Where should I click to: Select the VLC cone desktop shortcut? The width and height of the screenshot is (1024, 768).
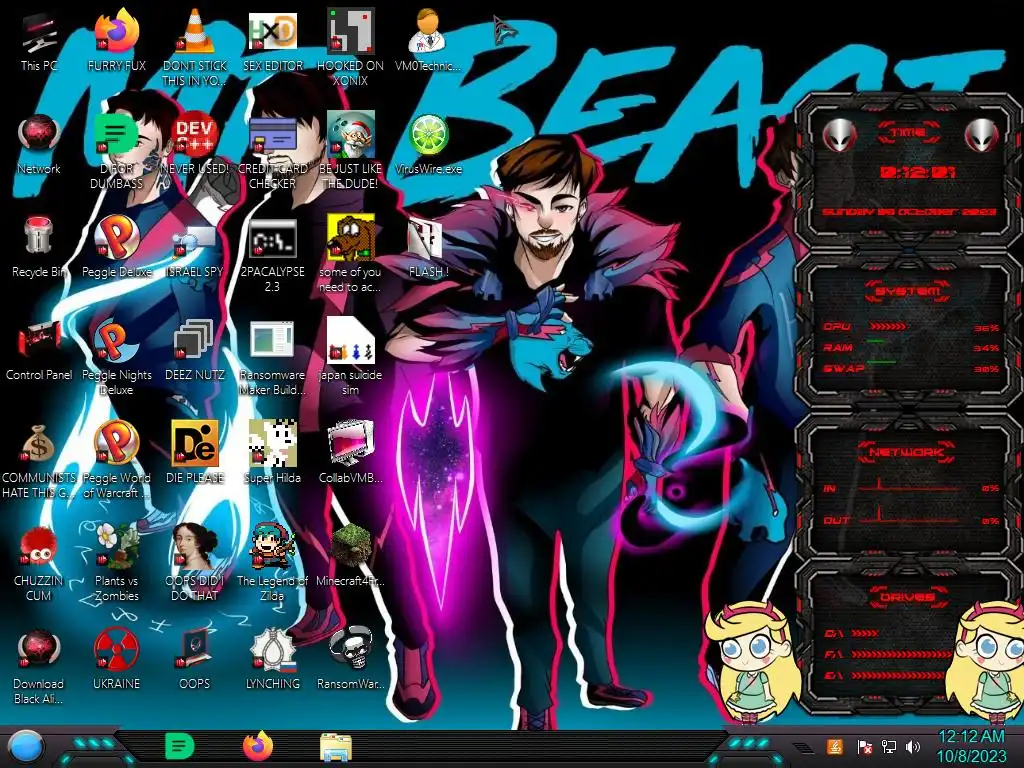(195, 31)
